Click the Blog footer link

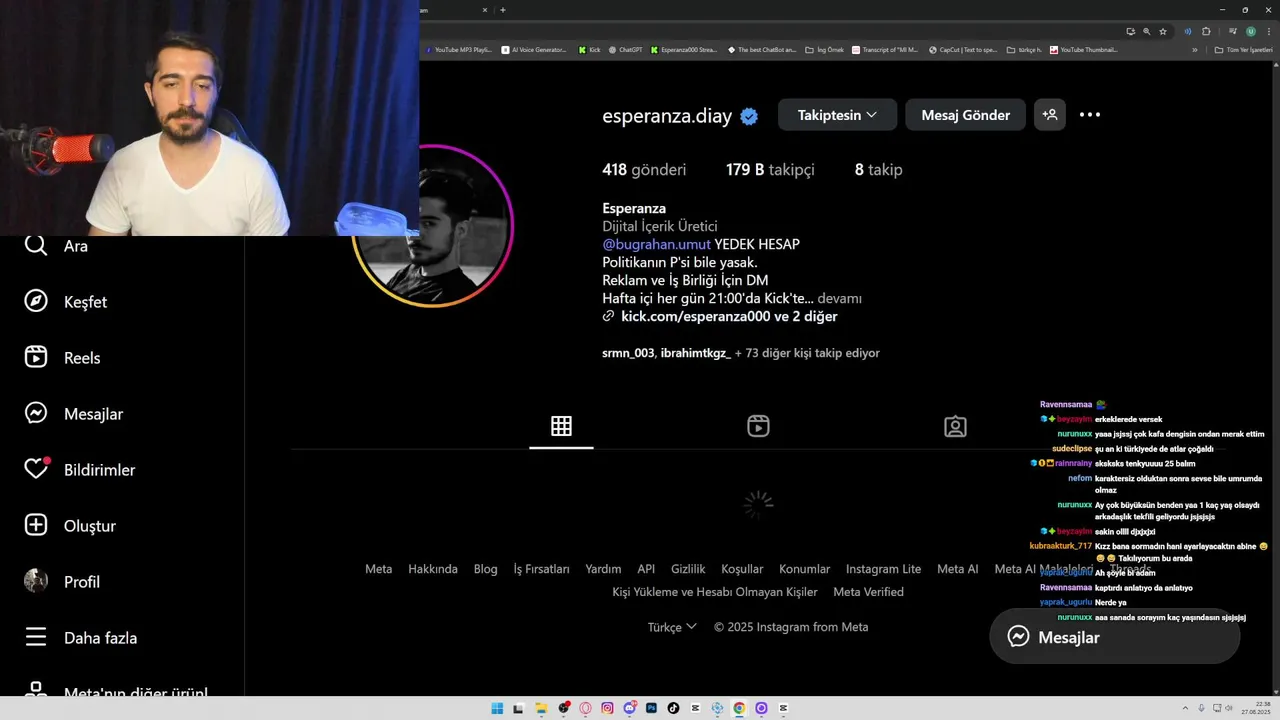point(485,569)
